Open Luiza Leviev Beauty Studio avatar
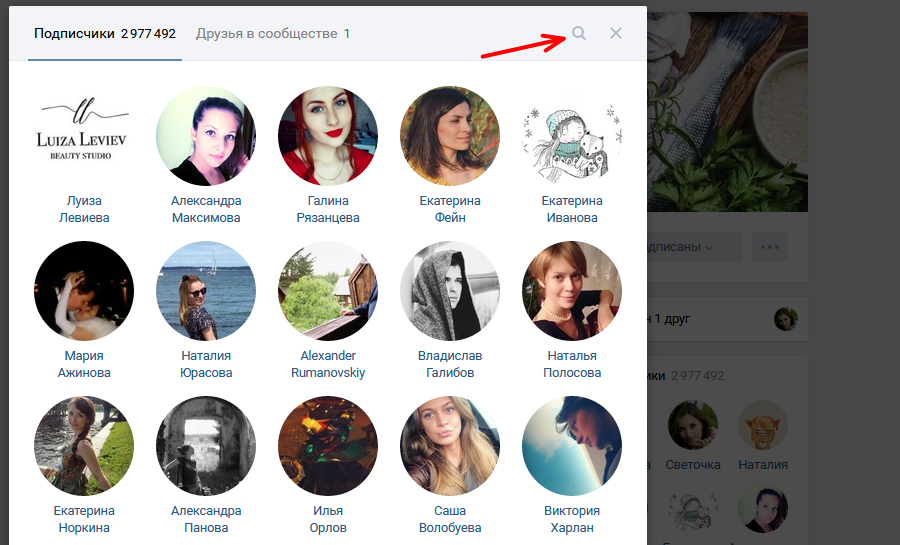The image size is (900, 545). click(84, 136)
